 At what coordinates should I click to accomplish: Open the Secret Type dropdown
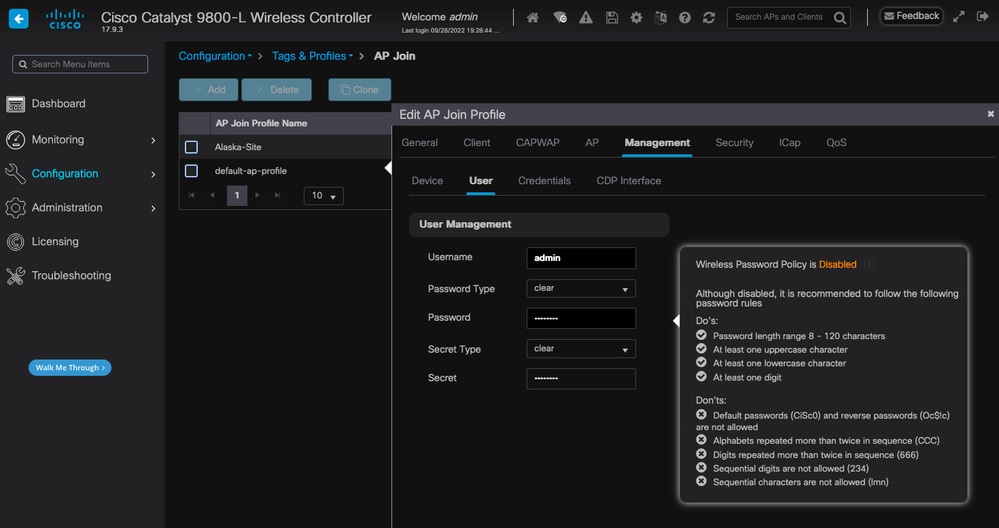pyautogui.click(x=581, y=349)
